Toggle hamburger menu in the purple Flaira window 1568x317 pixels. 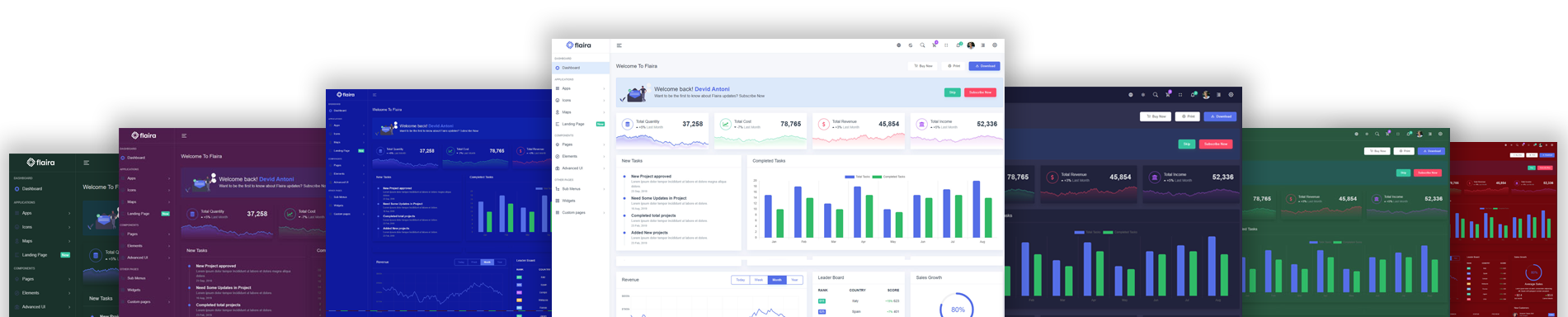click(x=184, y=135)
